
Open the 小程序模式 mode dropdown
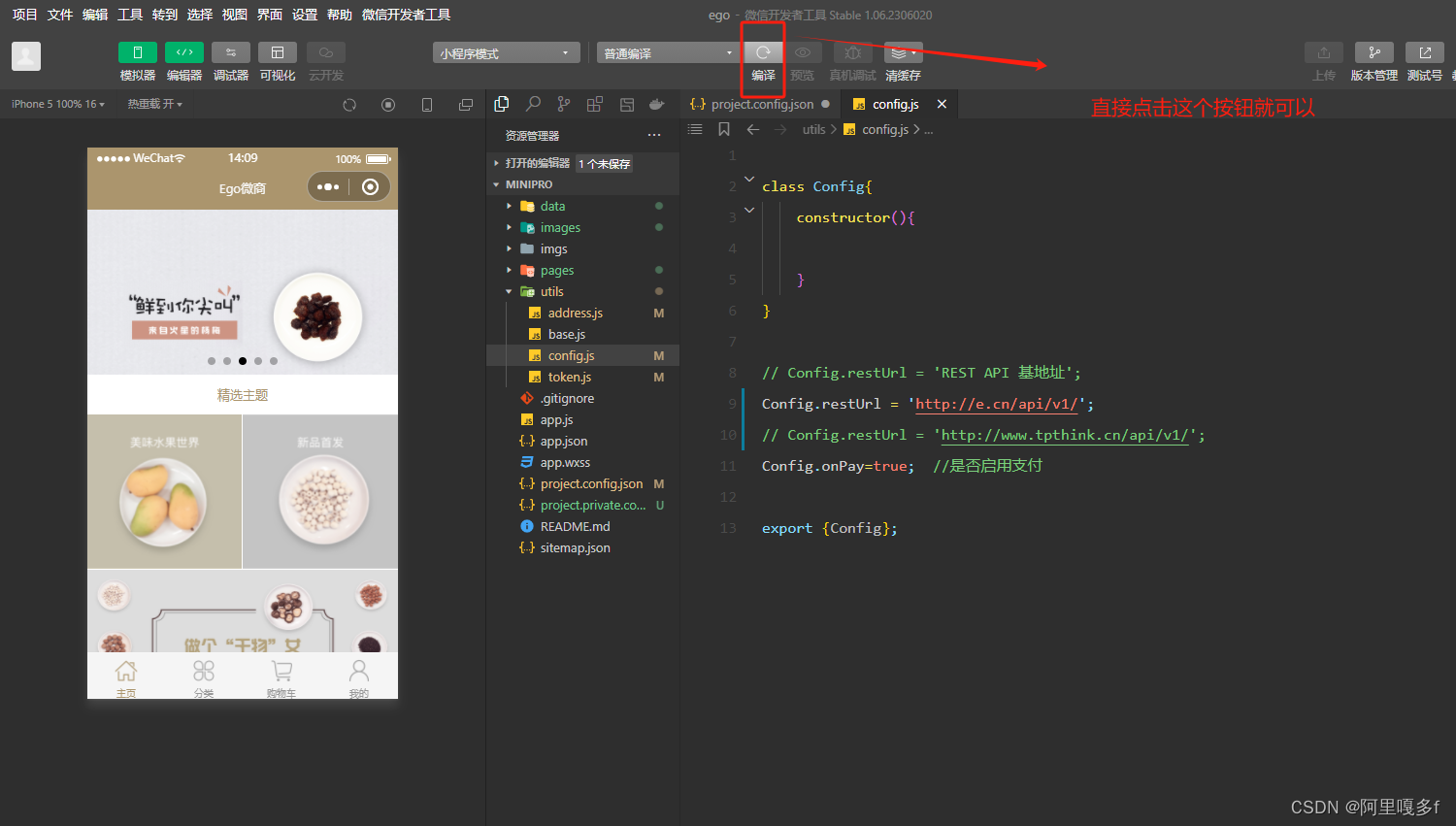(x=506, y=53)
